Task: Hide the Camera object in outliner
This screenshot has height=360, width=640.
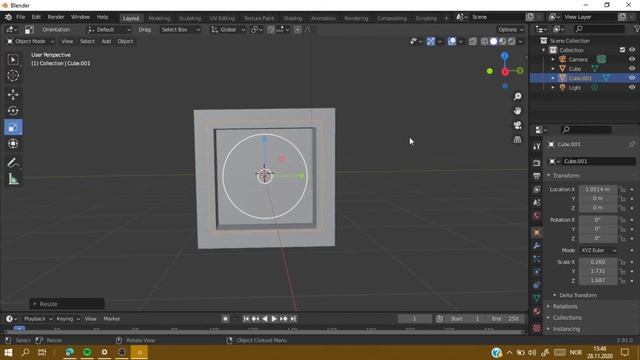Action: [x=632, y=60]
